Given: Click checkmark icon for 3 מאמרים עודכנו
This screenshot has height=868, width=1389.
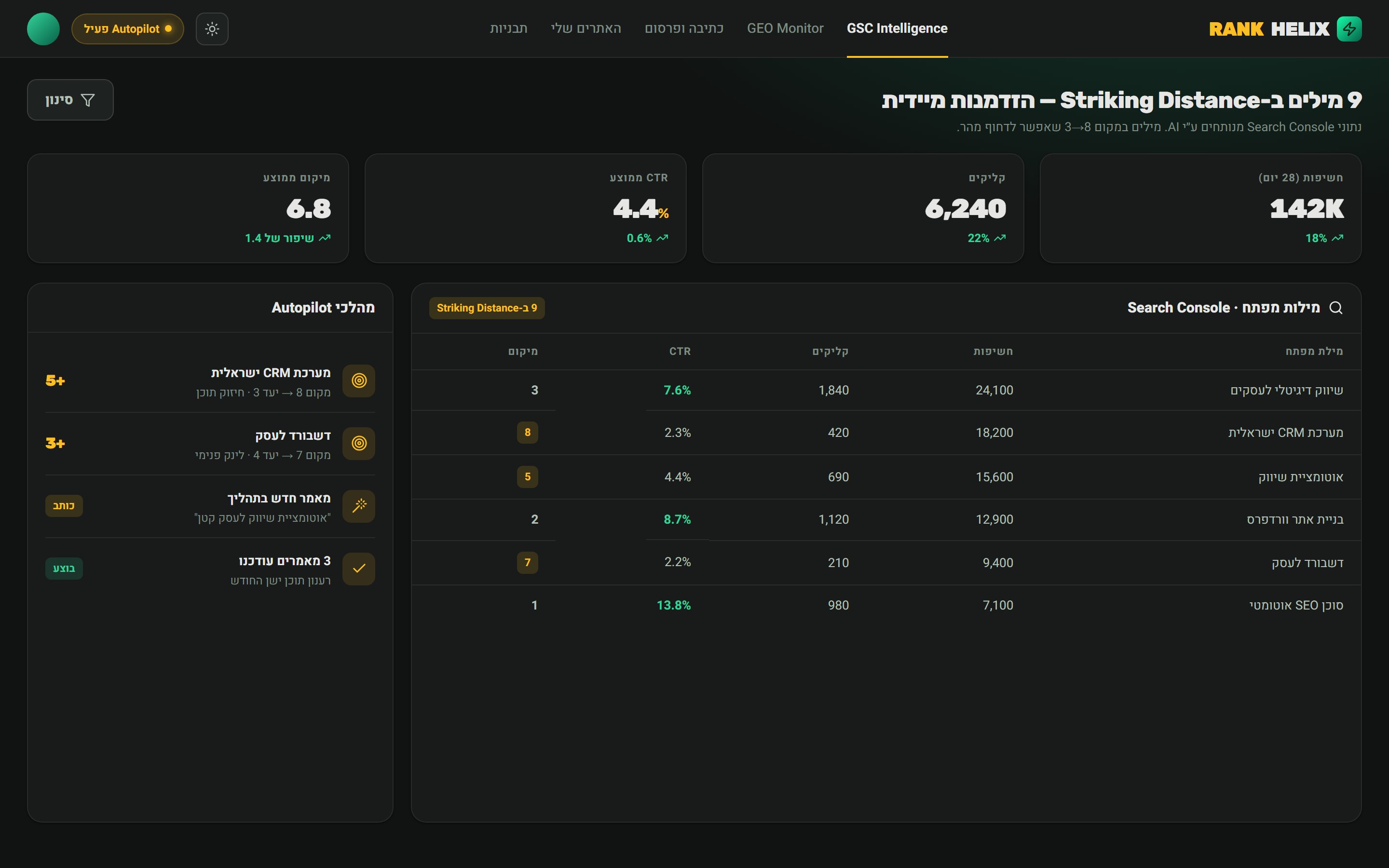Looking at the screenshot, I should (359, 569).
